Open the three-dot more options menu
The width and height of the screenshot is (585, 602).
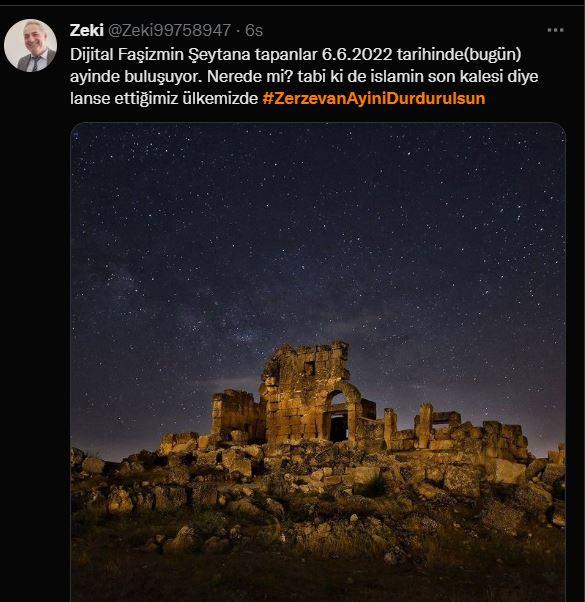point(555,30)
